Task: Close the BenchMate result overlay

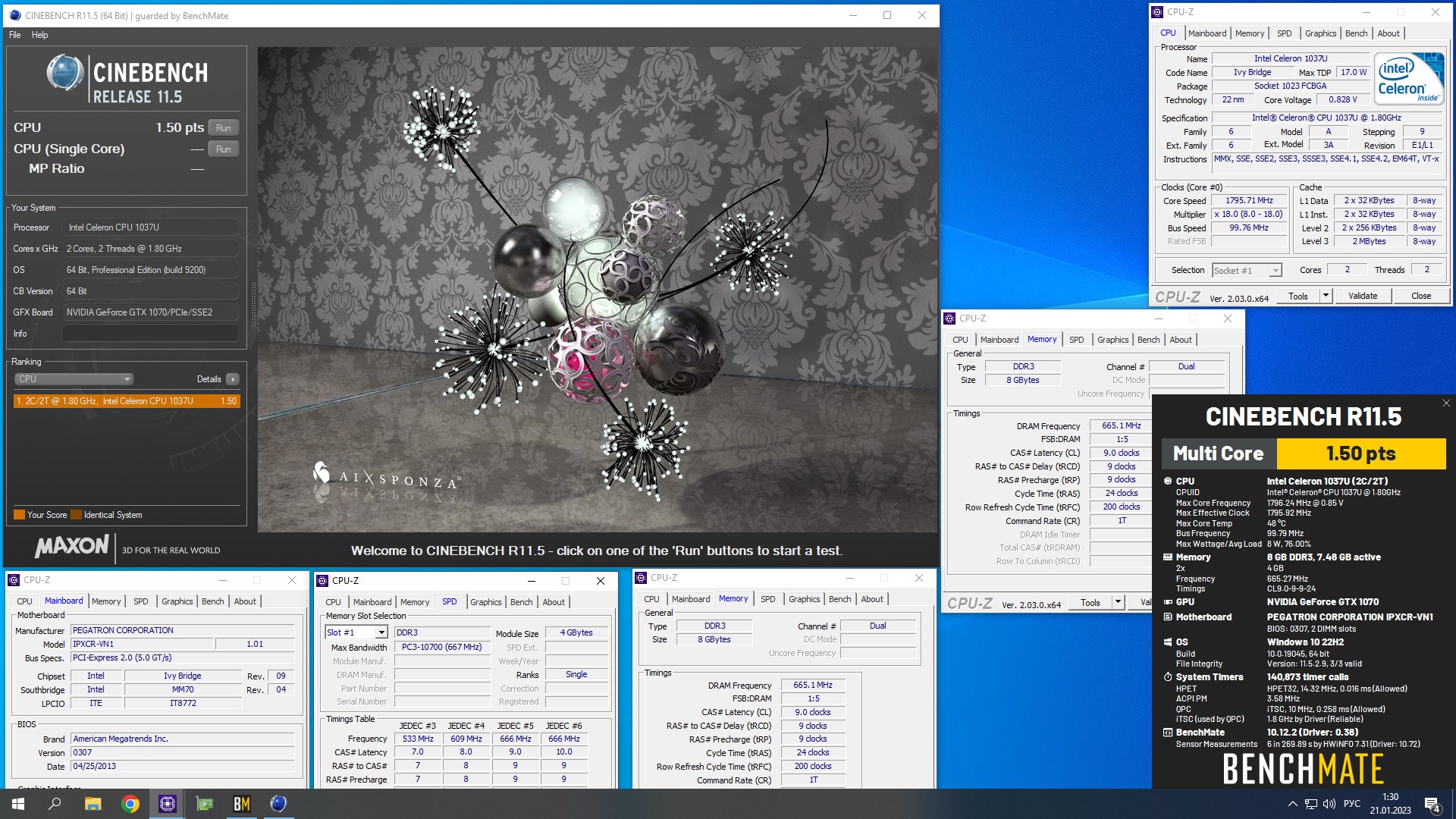Action: pyautogui.click(x=1445, y=403)
